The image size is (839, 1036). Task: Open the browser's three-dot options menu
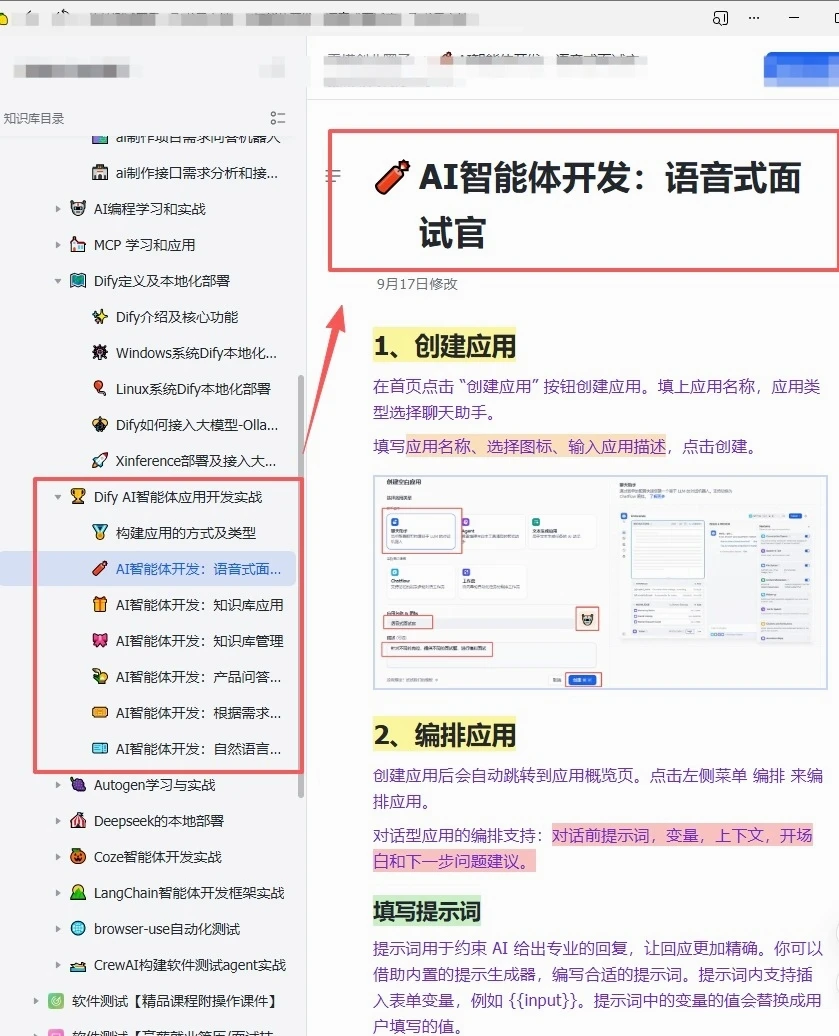[x=755, y=17]
